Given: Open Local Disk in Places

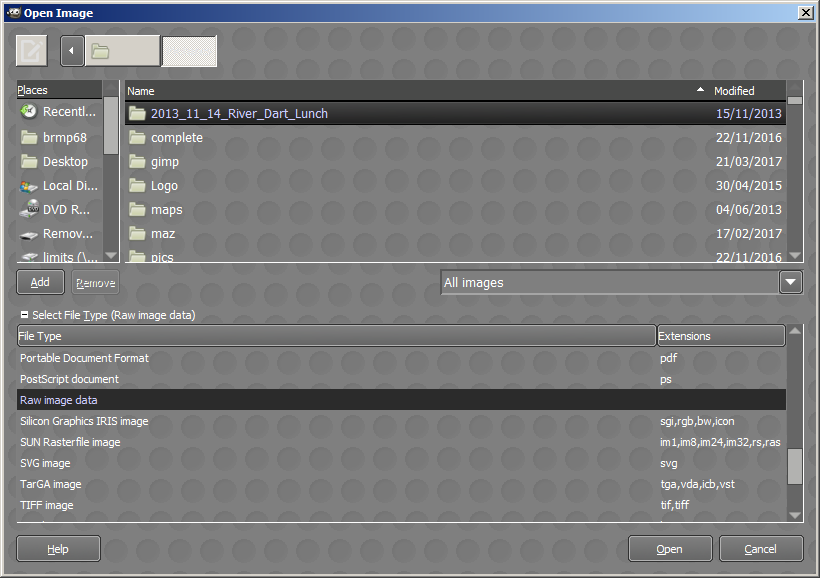Looking at the screenshot, I should click(59, 186).
